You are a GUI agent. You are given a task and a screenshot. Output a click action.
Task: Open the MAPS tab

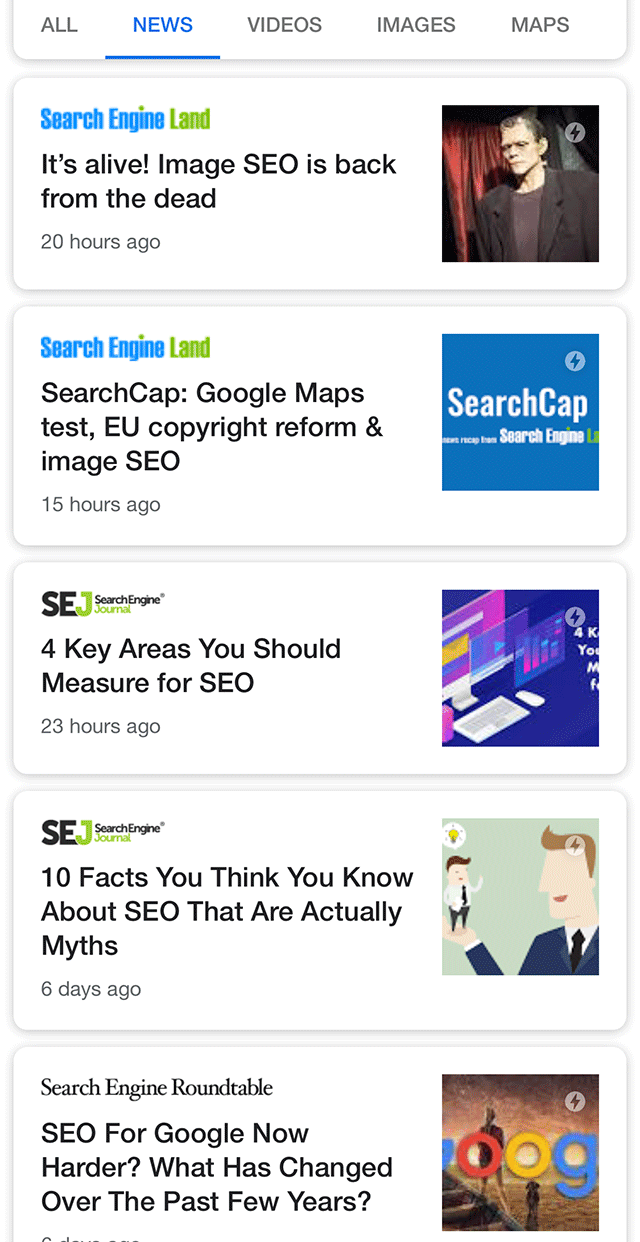pos(540,25)
